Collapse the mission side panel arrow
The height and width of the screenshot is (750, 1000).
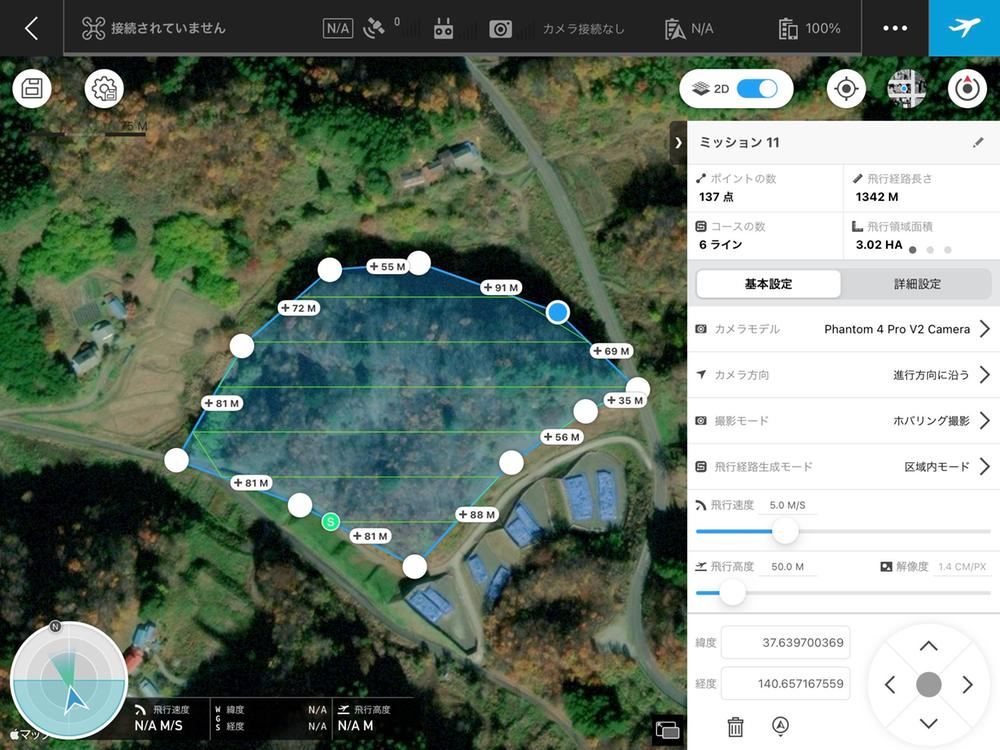678,143
